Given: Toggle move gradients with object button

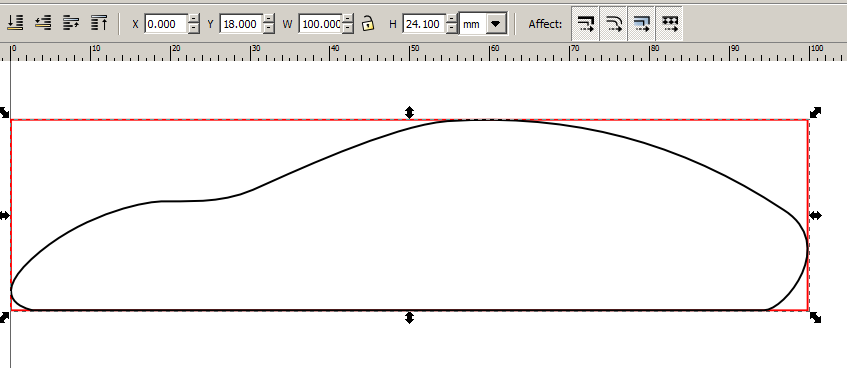Looking at the screenshot, I should click(642, 23).
